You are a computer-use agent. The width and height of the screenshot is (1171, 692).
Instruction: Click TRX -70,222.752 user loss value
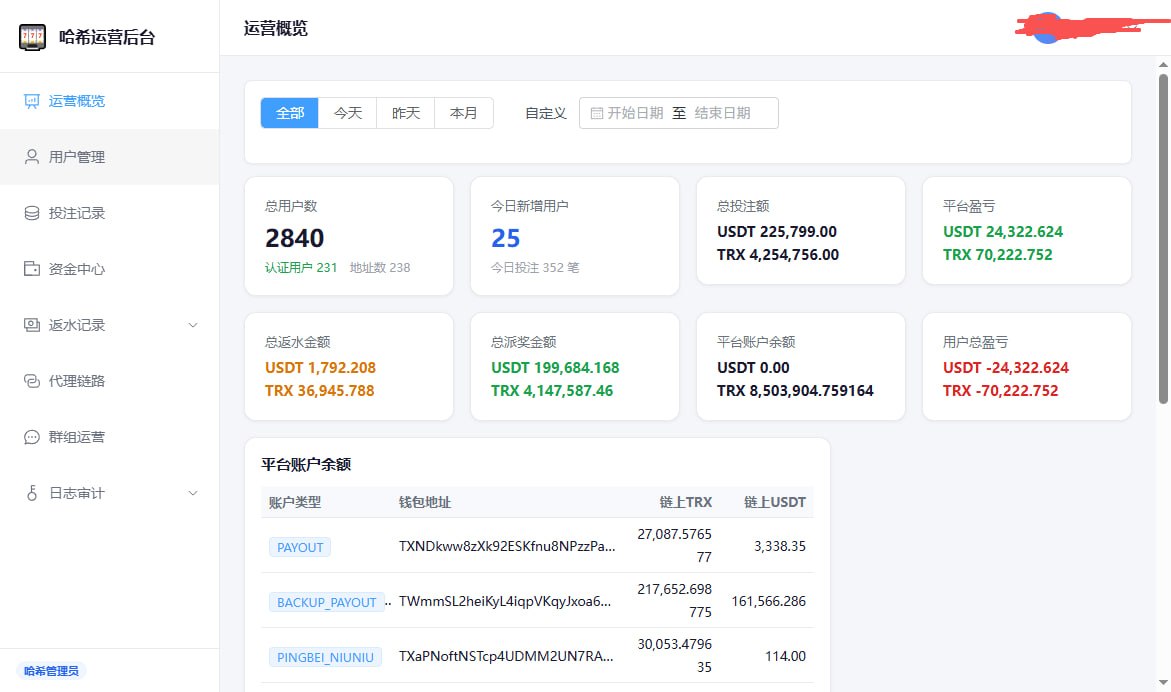tap(1001, 390)
